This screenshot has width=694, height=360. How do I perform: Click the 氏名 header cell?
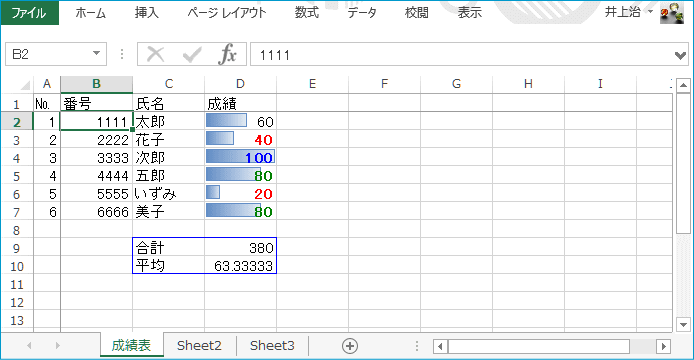pyautogui.click(x=169, y=104)
